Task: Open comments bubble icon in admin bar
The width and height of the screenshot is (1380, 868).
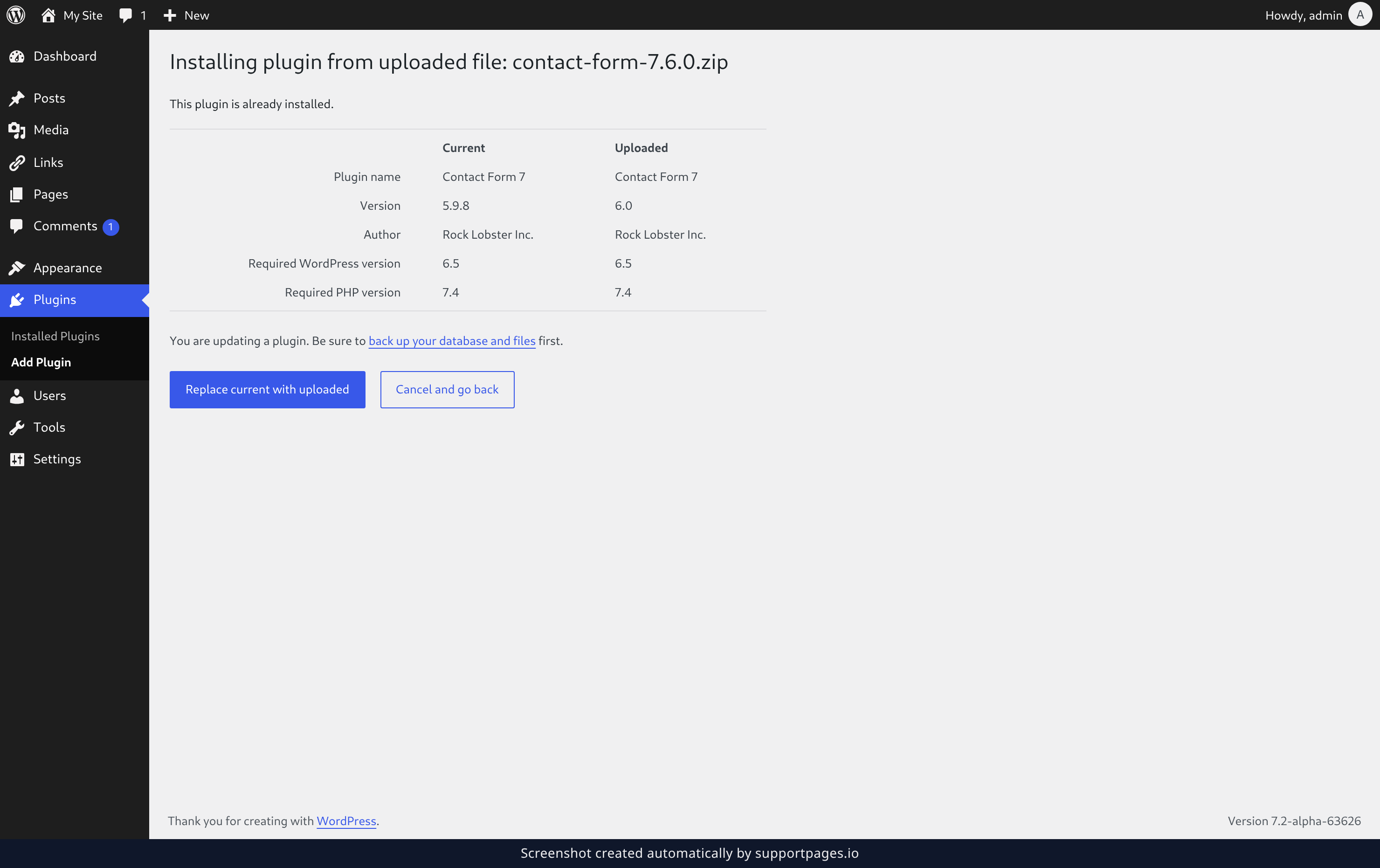Action: (x=125, y=15)
